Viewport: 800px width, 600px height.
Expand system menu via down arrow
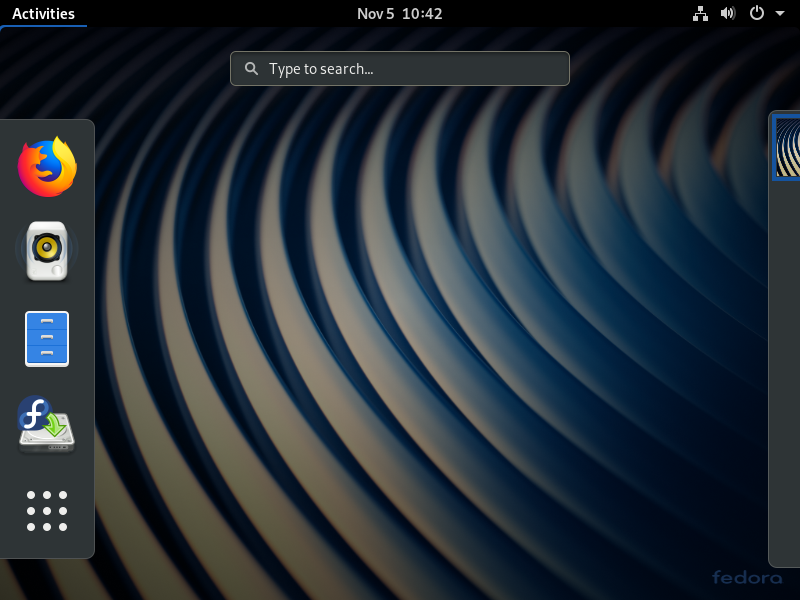(x=780, y=14)
